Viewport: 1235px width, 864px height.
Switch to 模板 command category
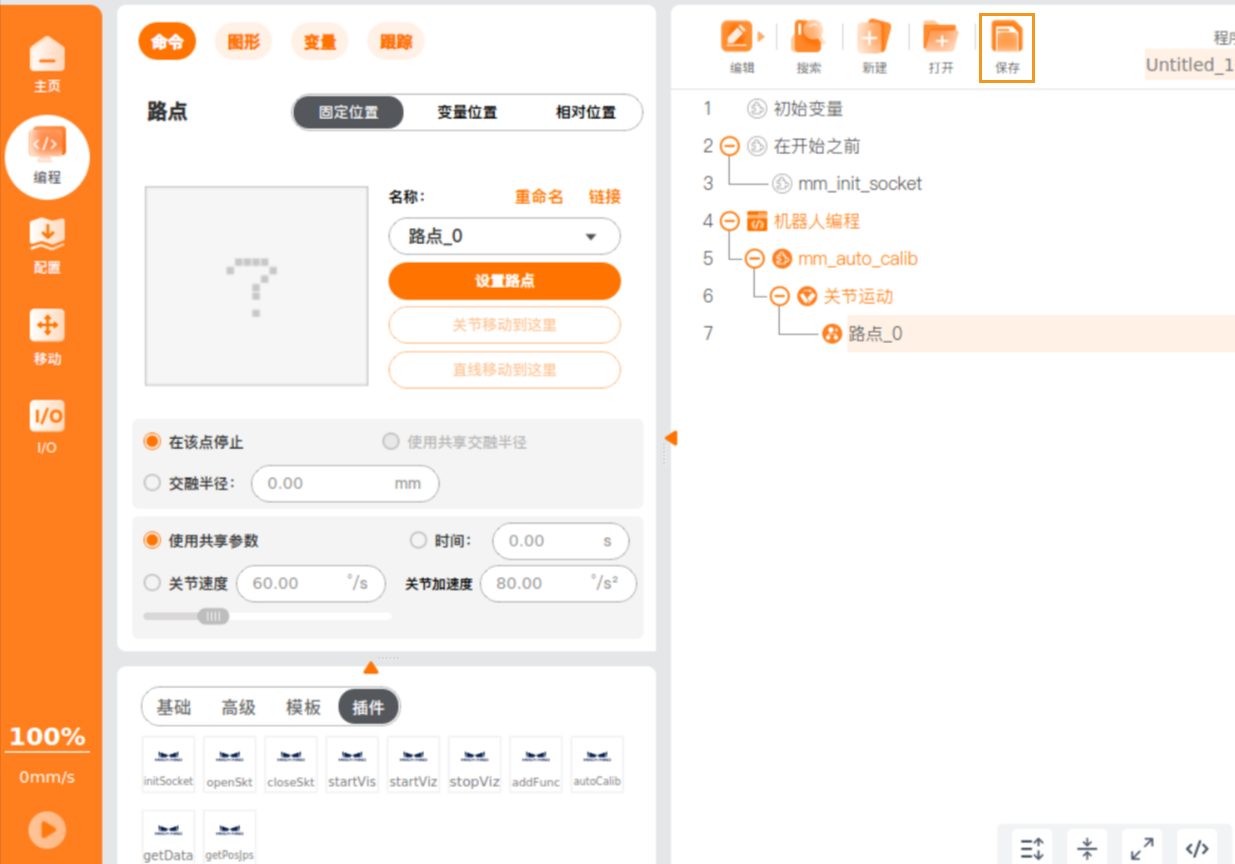[304, 707]
